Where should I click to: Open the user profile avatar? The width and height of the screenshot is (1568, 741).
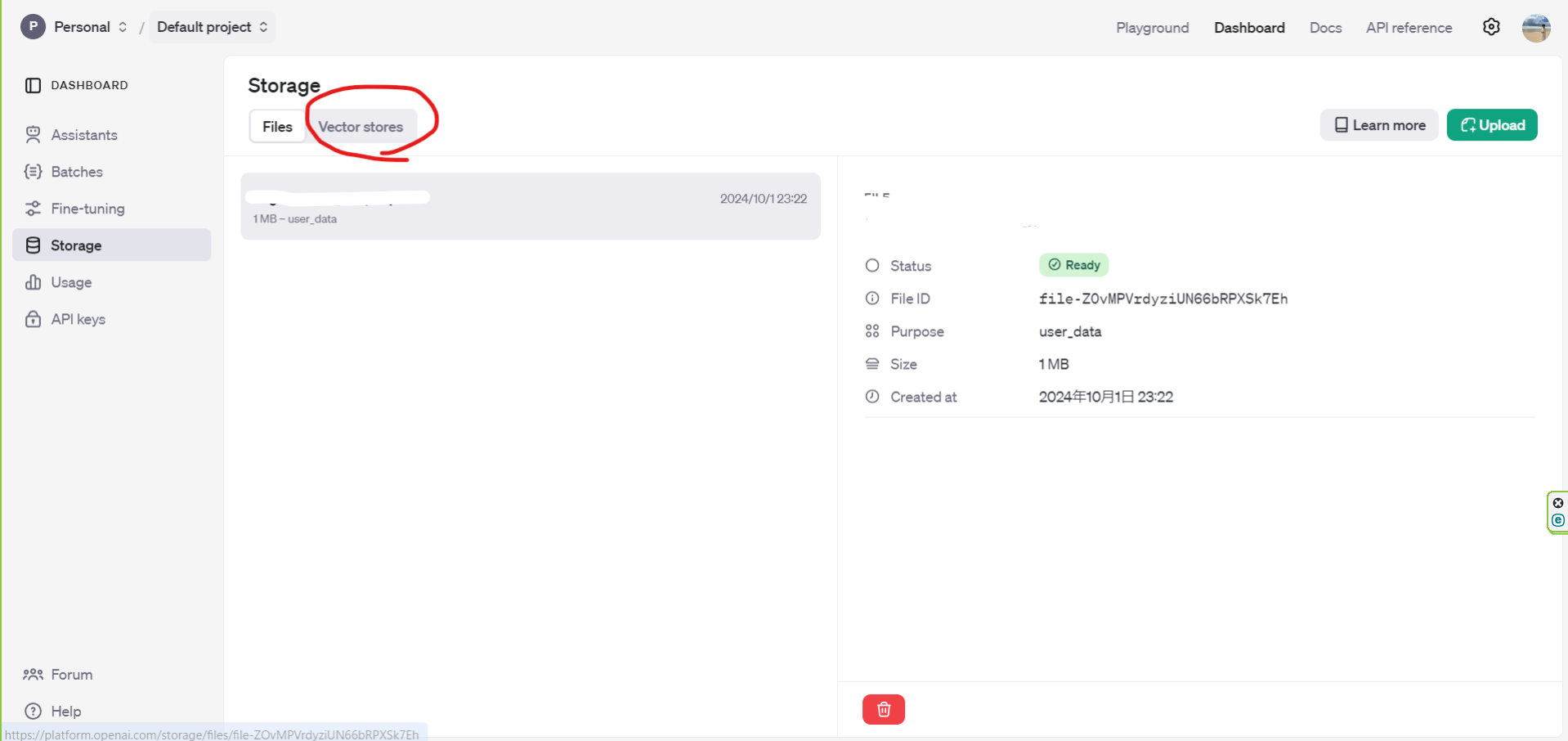(1536, 27)
